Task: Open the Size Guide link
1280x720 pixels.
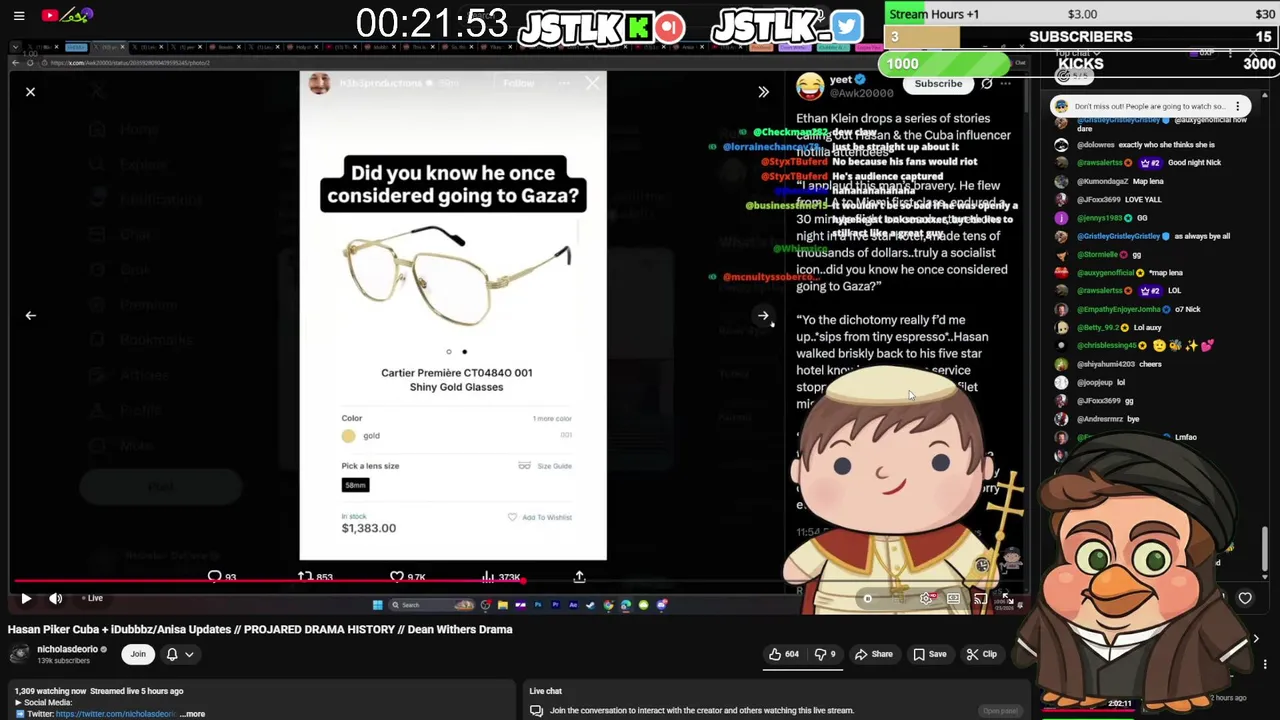Action: click(x=546, y=466)
